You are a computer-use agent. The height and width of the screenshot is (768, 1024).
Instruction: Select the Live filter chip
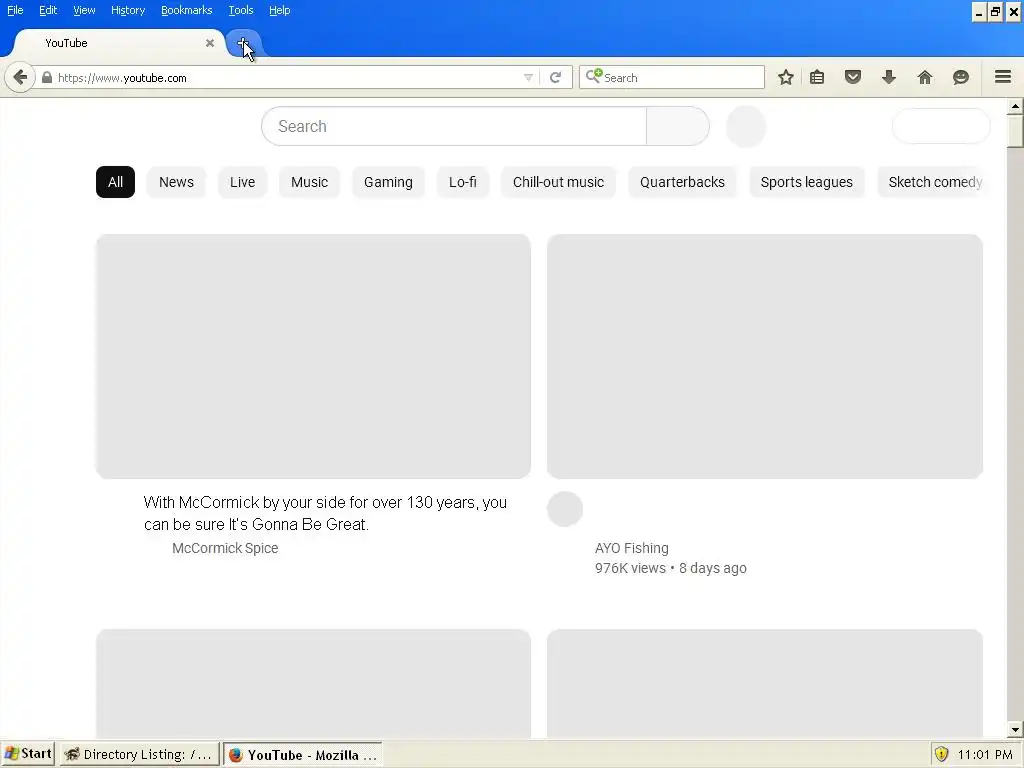(x=242, y=182)
